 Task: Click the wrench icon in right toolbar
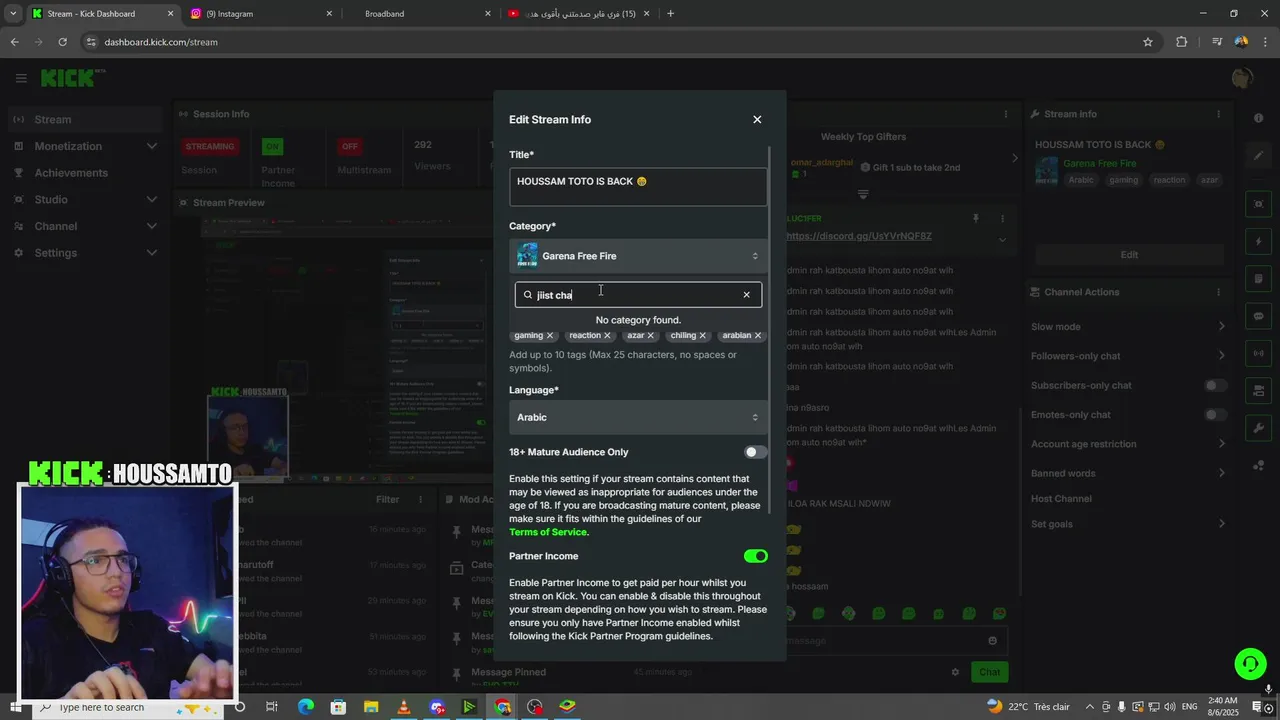[1259, 428]
